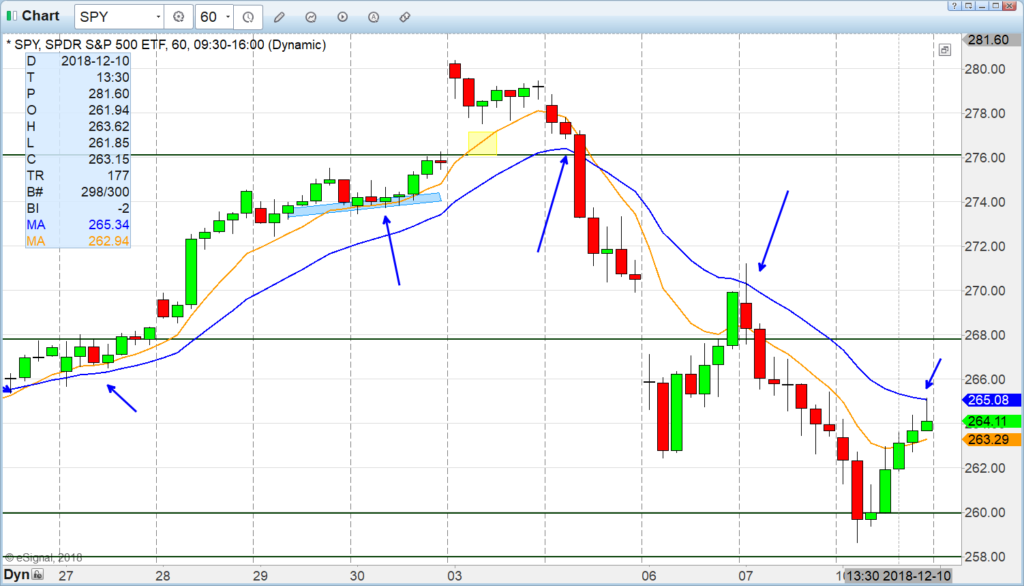Click the symbol link target icon beside SPY
The image size is (1024, 586).
click(x=178, y=17)
